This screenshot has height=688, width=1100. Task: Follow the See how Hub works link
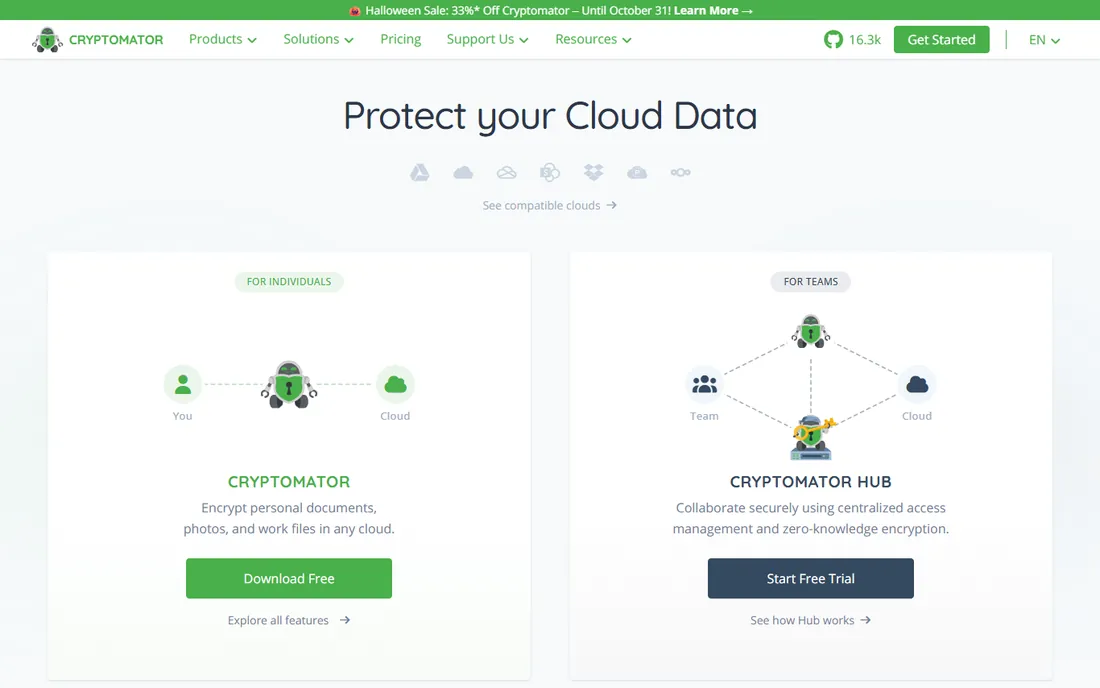tap(810, 620)
